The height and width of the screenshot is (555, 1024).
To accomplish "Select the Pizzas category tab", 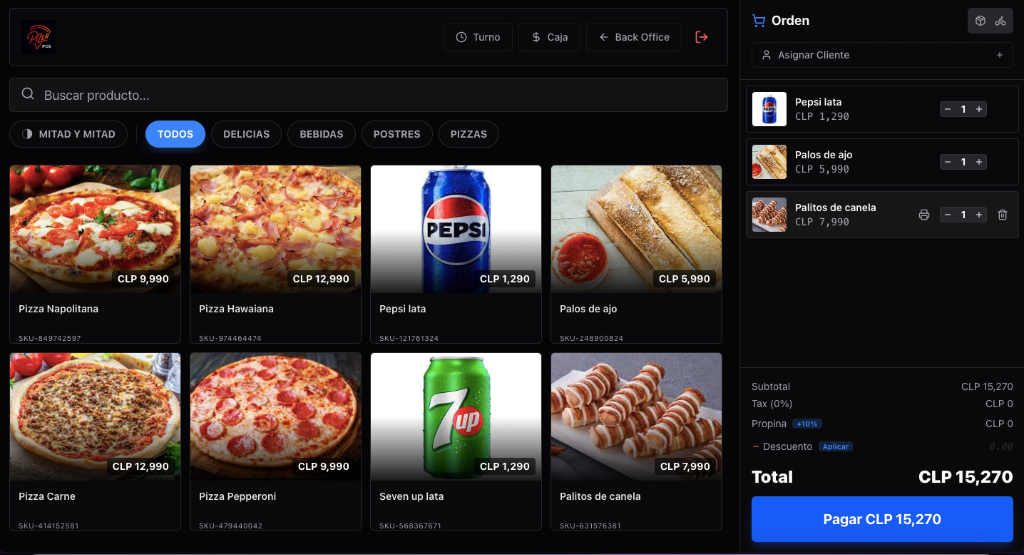I will click(x=468, y=134).
